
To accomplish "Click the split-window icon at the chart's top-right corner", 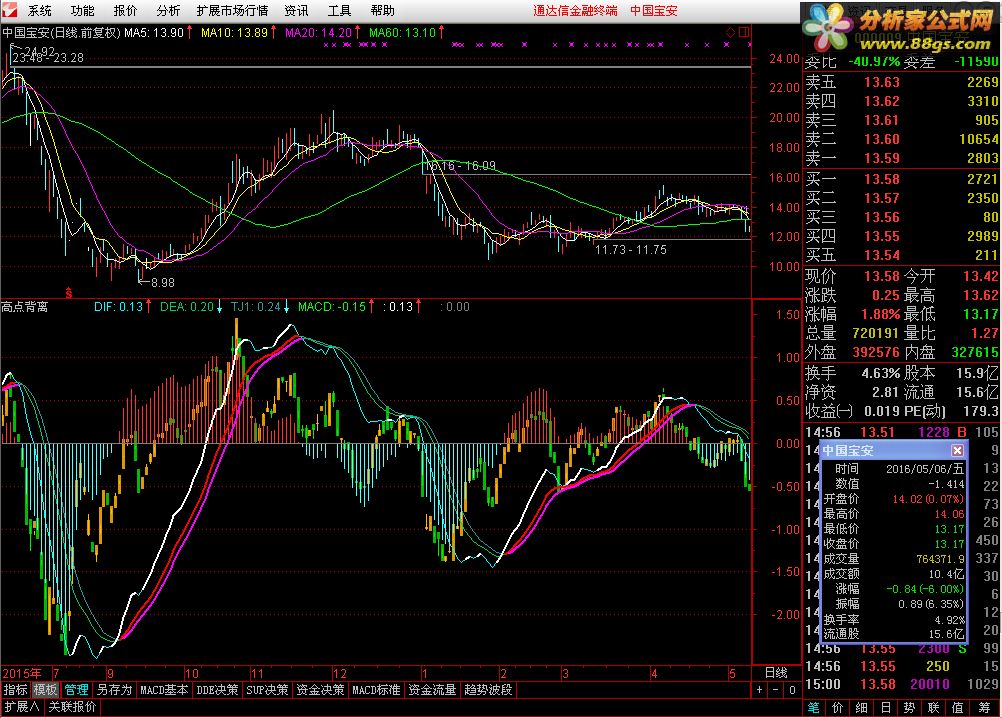I will pyautogui.click(x=744, y=32).
